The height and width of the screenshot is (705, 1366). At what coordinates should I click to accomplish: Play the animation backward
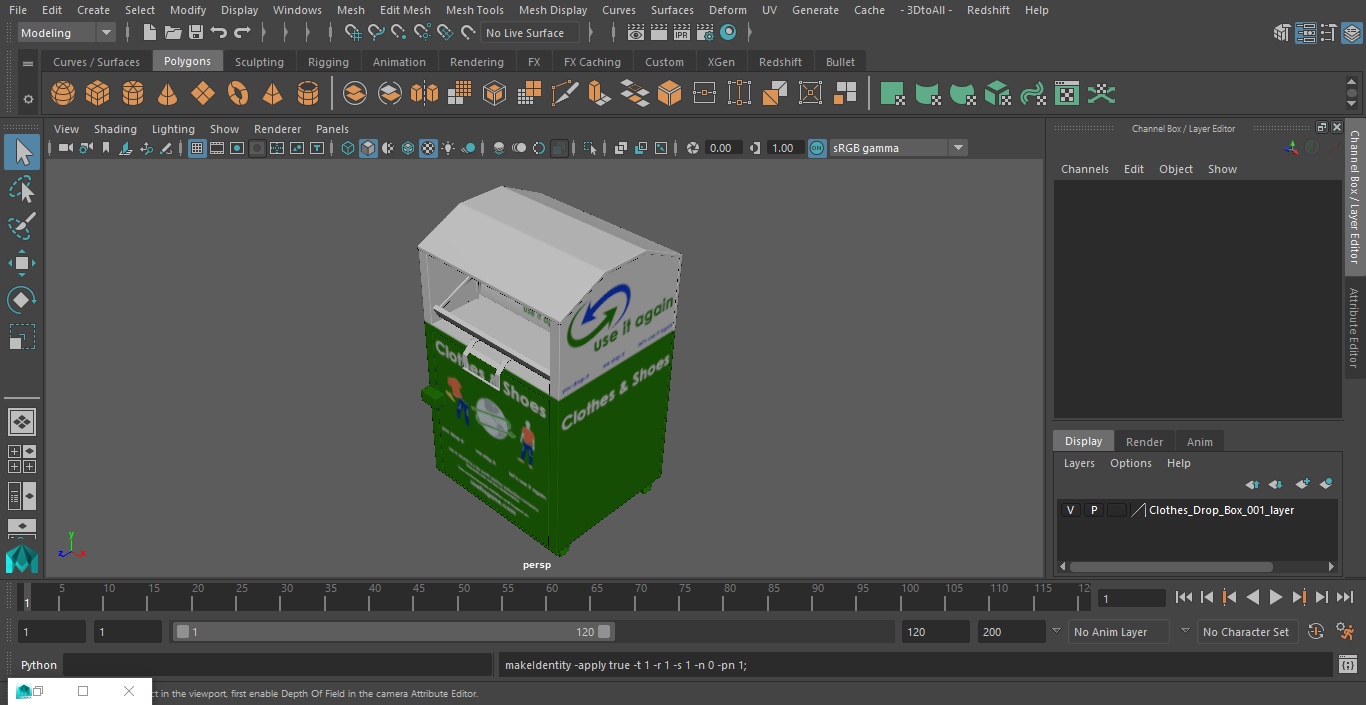[1252, 597]
